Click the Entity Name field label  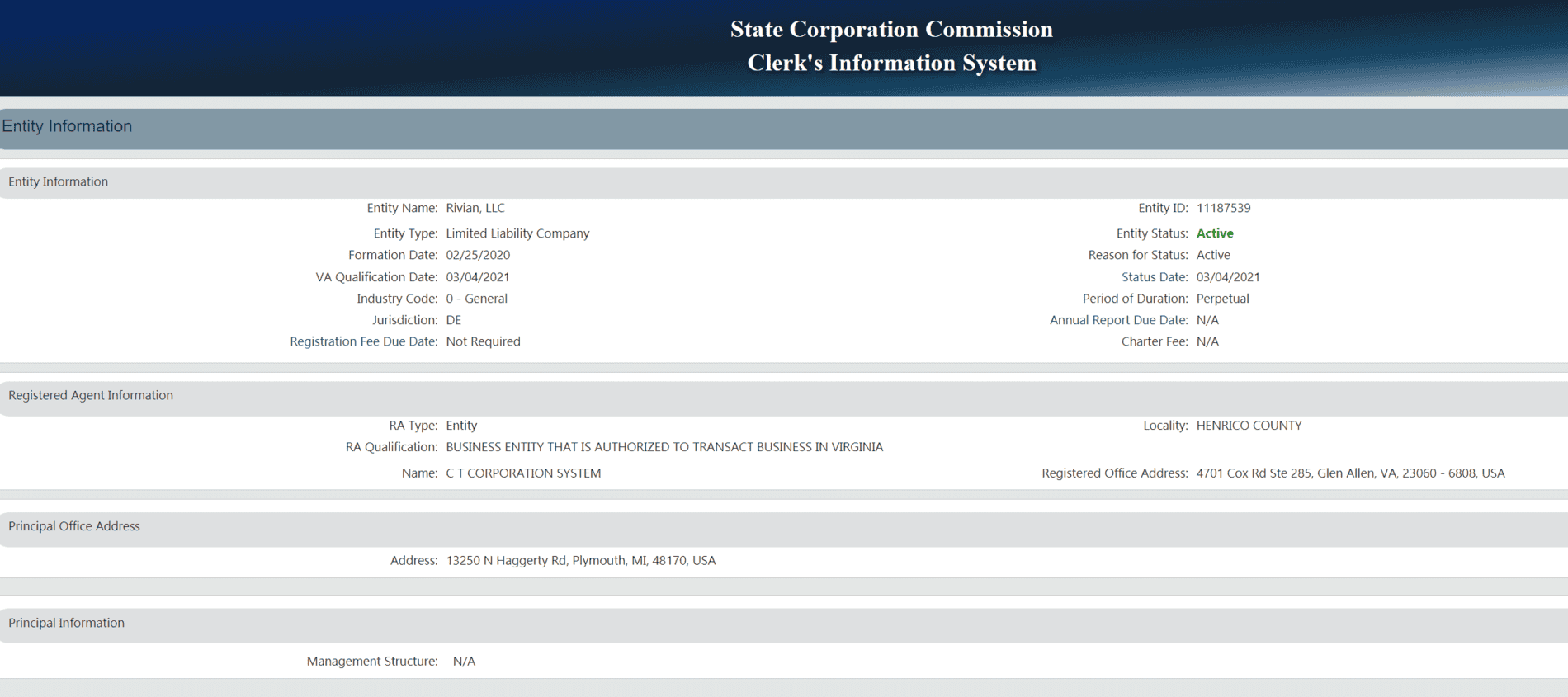click(402, 208)
